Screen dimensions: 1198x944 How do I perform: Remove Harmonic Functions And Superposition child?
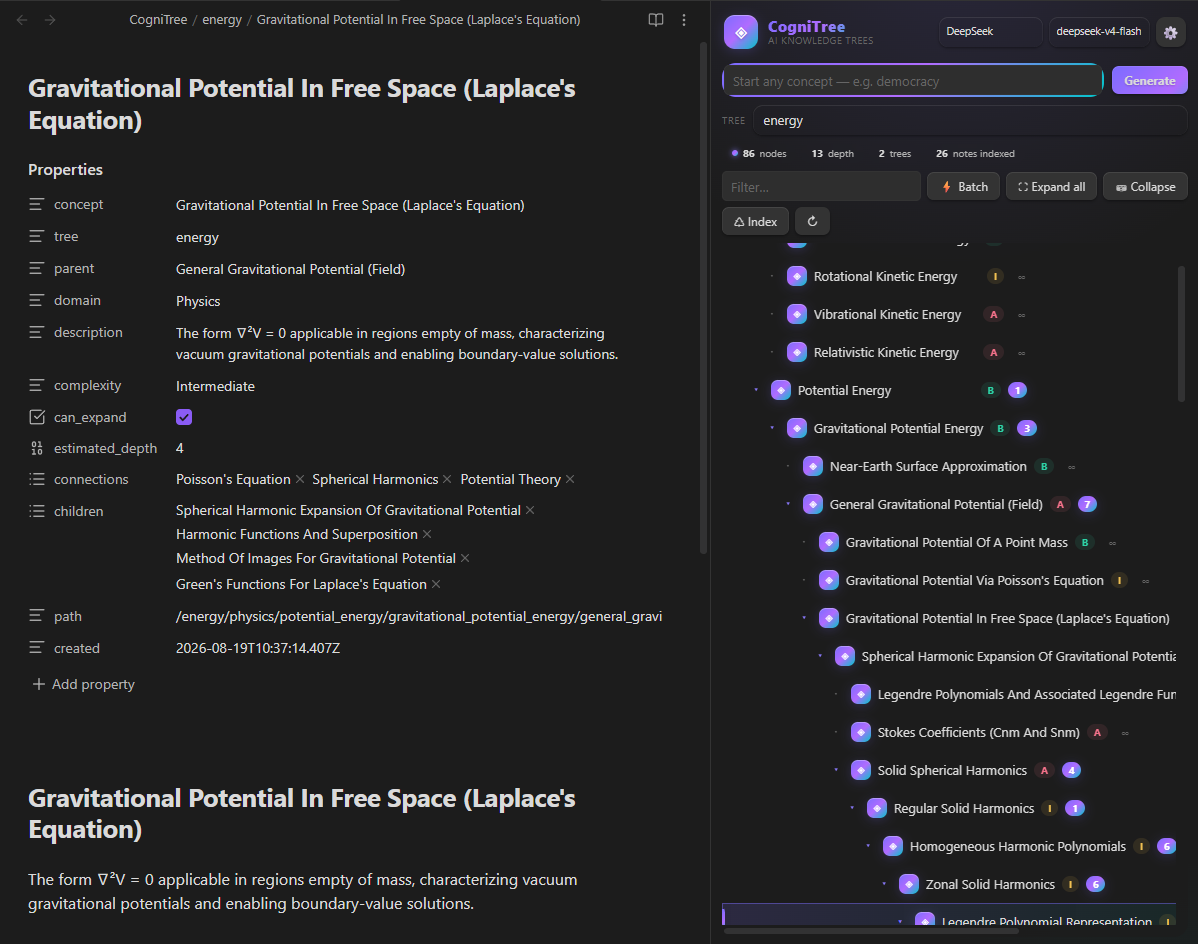pyautogui.click(x=427, y=534)
